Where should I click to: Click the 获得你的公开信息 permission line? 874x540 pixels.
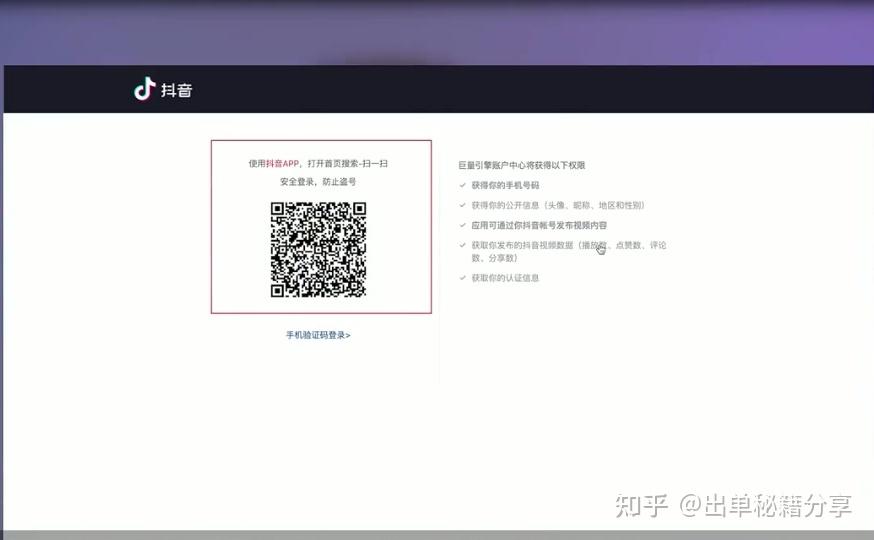[558, 205]
